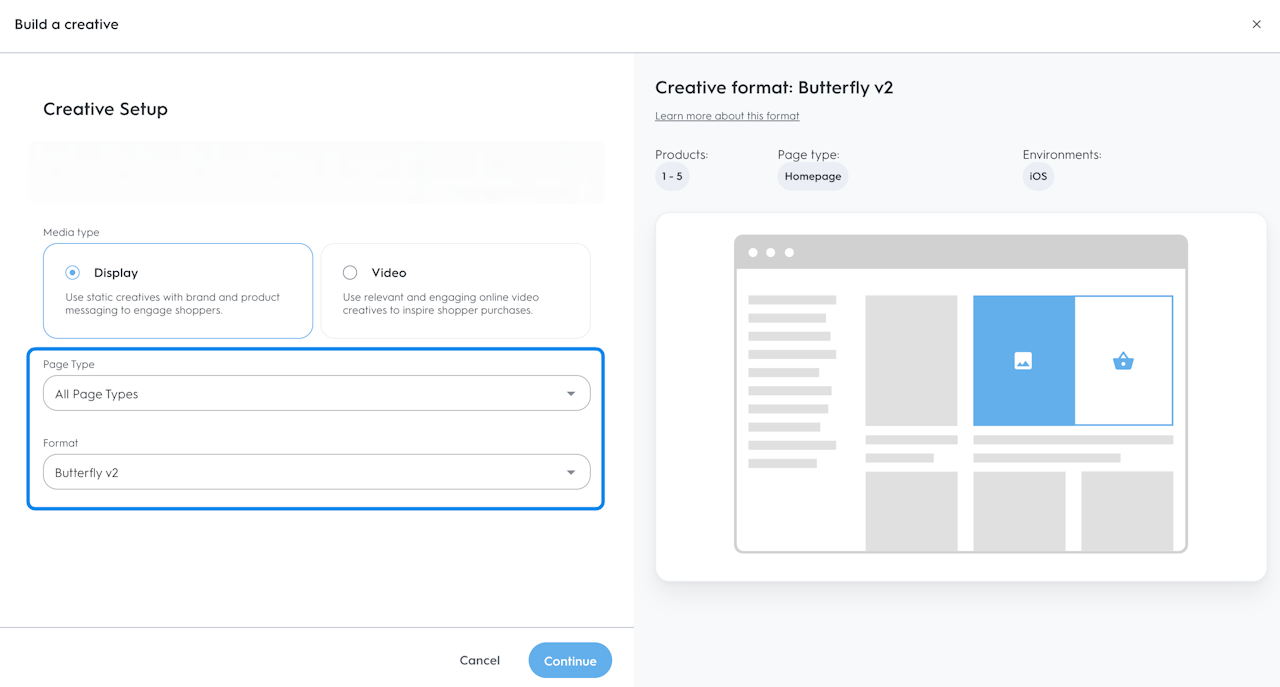The width and height of the screenshot is (1280, 687).
Task: Click the Display card description text
Action: click(x=172, y=303)
